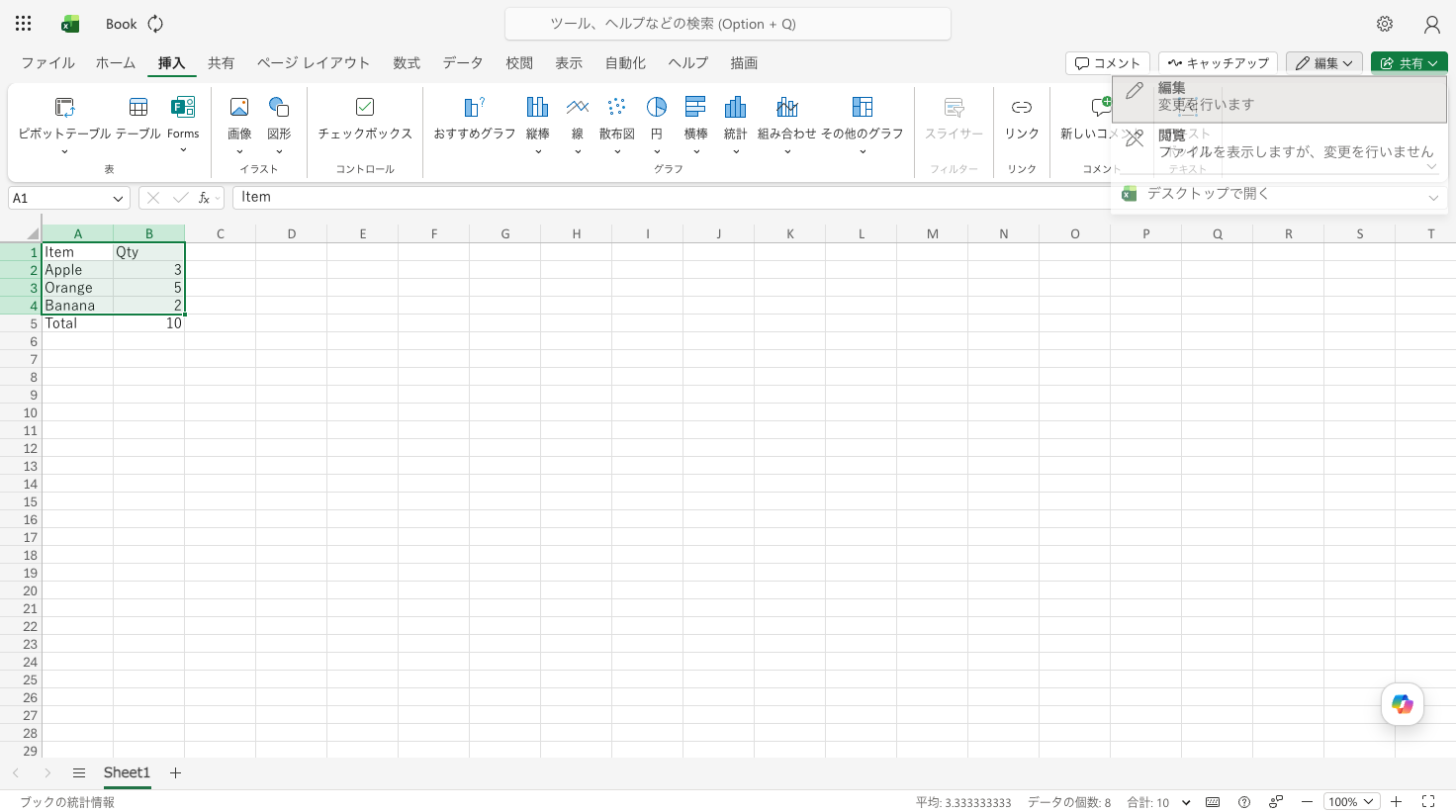Open the Name Box A1 dropdown
The image size is (1456, 812).
(x=118, y=199)
